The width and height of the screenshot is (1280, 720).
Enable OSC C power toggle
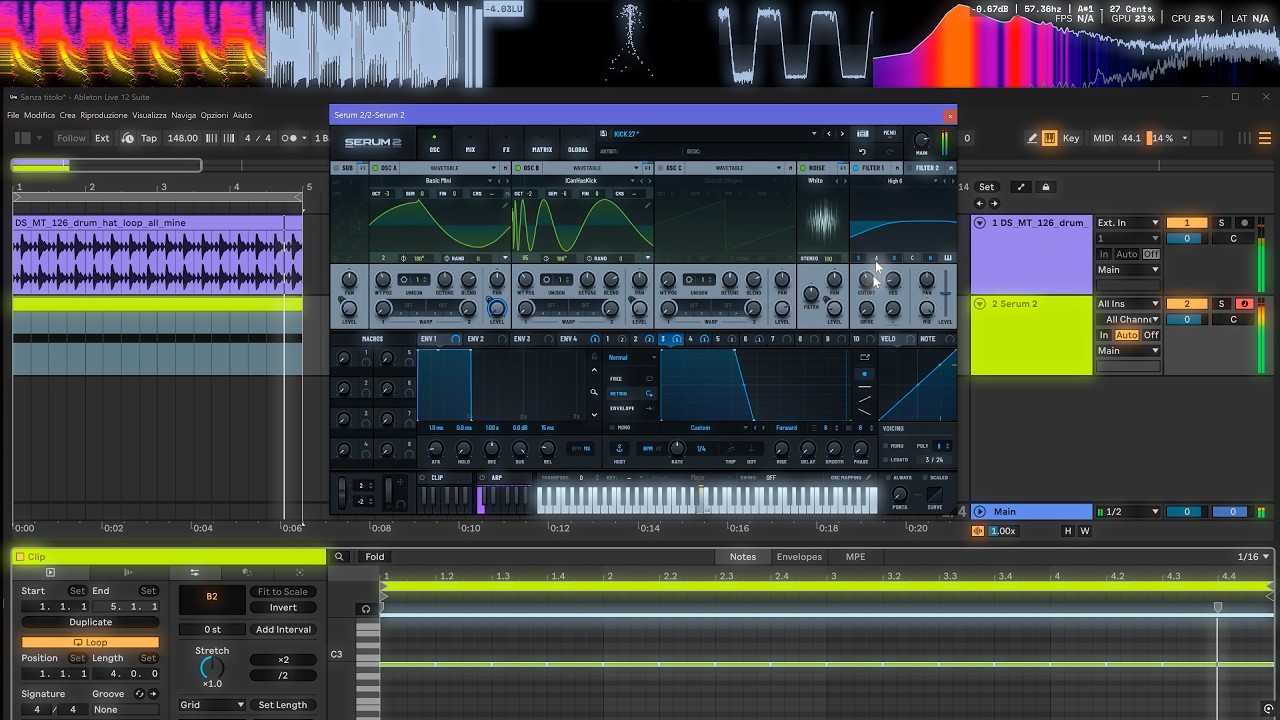pos(660,168)
